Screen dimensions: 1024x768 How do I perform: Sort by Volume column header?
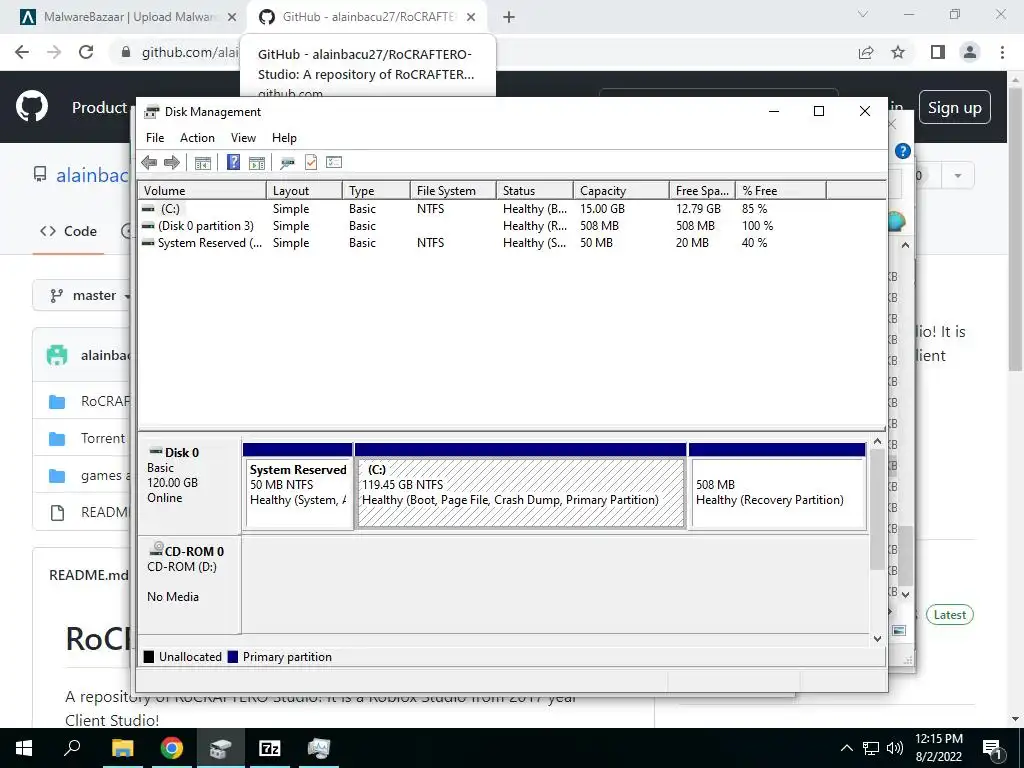click(202, 191)
